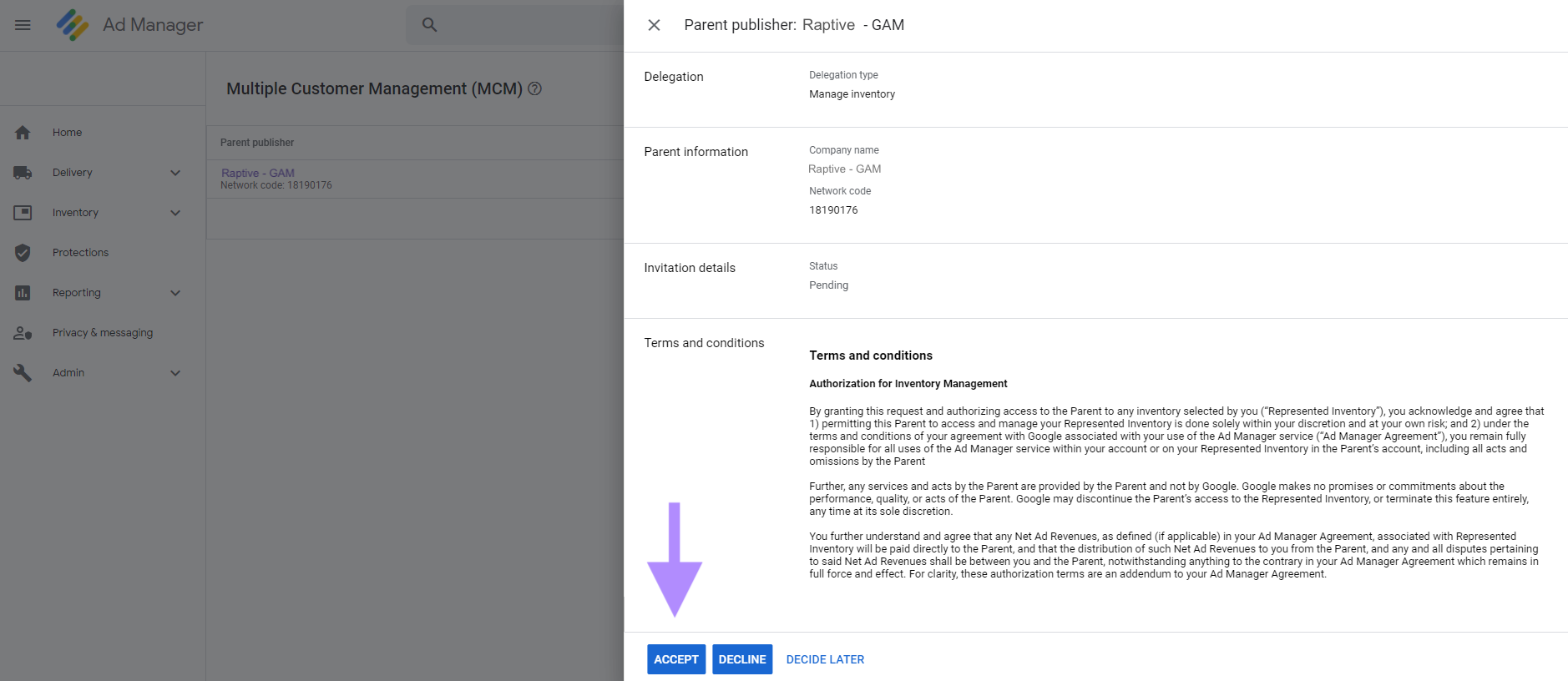The width and height of the screenshot is (1568, 681).
Task: Click the Delivery truck icon
Action: pyautogui.click(x=23, y=173)
